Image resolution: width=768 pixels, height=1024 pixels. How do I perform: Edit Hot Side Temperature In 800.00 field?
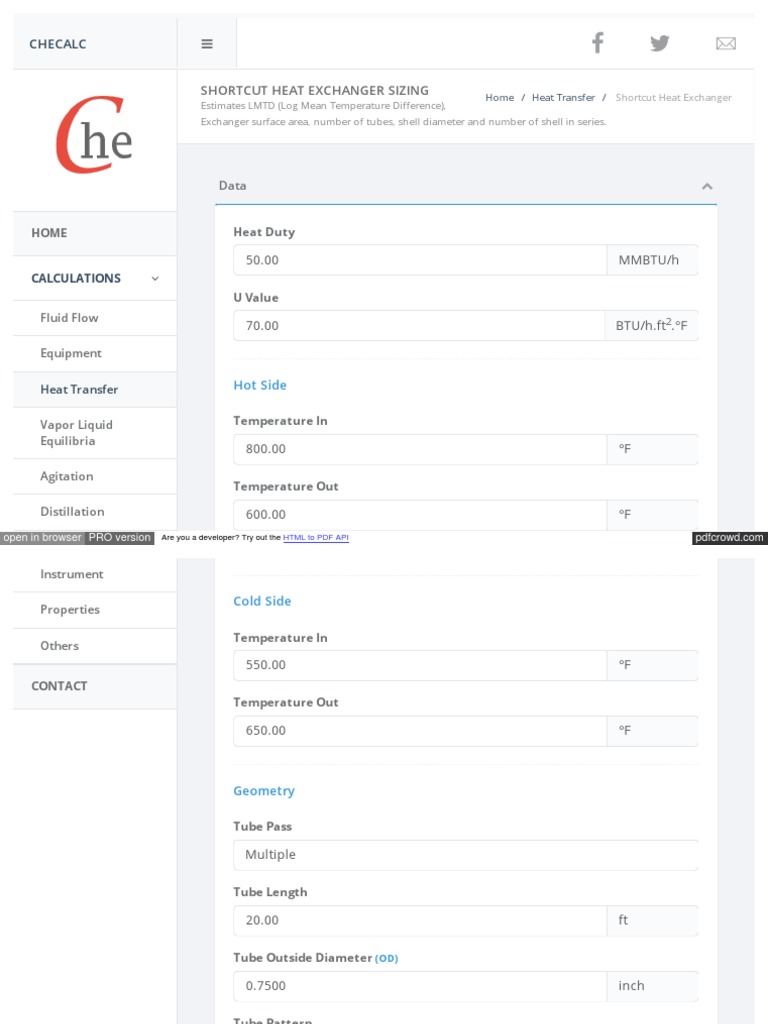[x=420, y=449]
